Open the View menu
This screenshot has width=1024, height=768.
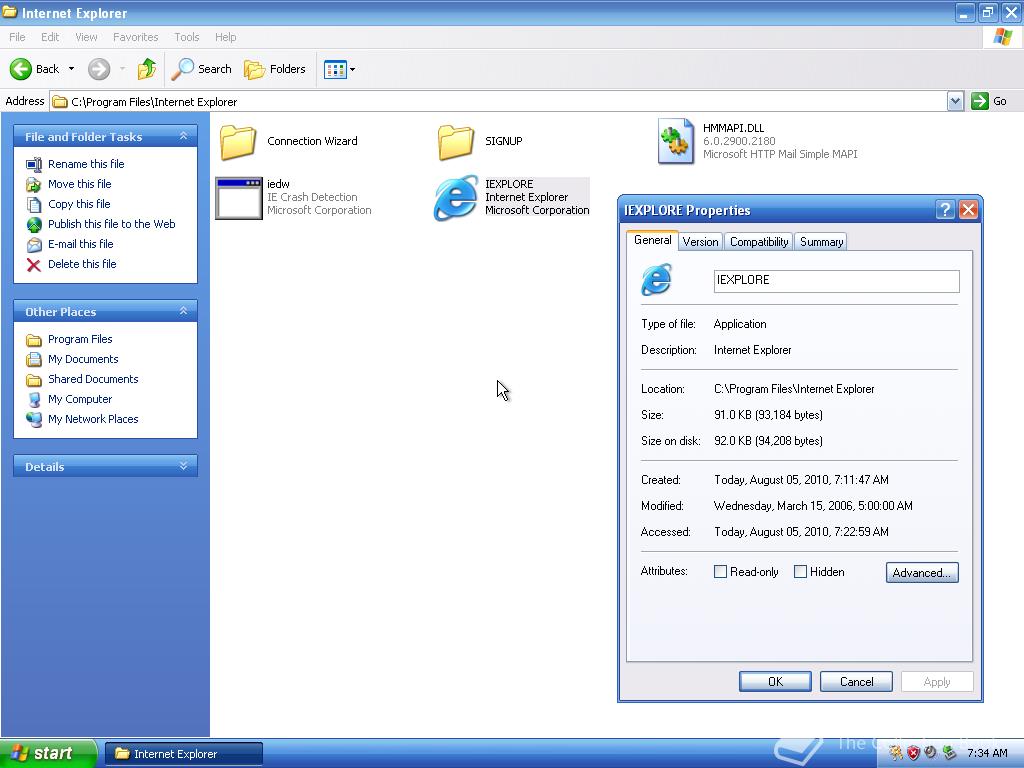tap(86, 37)
